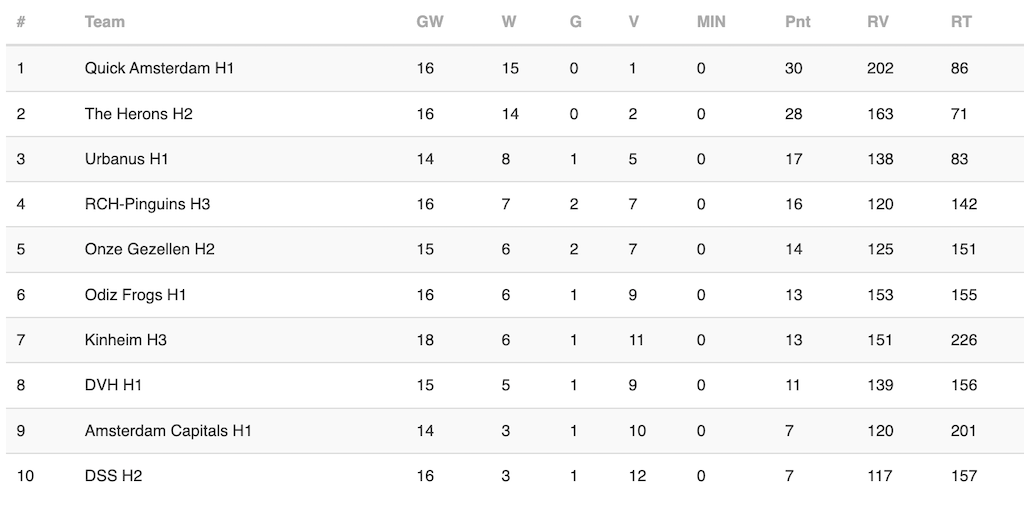1024x517 pixels.
Task: Click the MIN column header
Action: 711,22
